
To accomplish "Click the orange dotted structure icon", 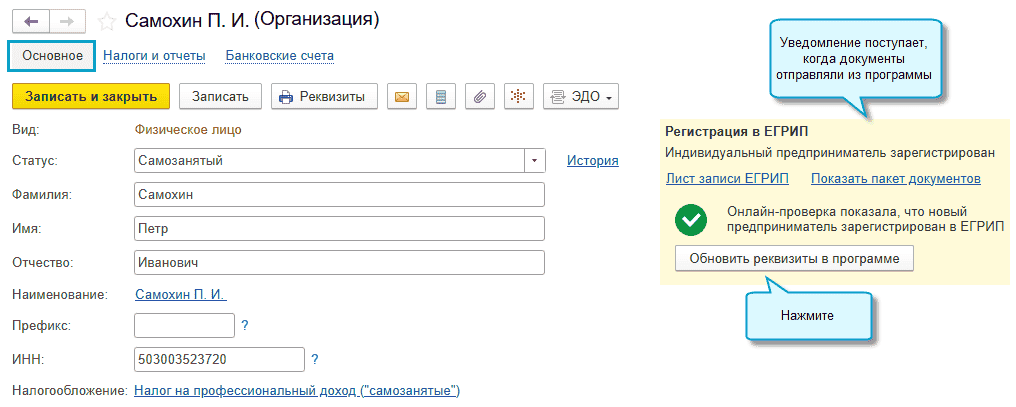I will pos(518,97).
